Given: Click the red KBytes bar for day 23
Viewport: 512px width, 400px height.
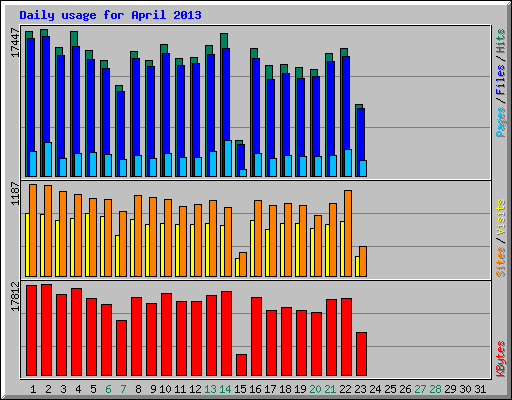Looking at the screenshot, I should 362,354.
